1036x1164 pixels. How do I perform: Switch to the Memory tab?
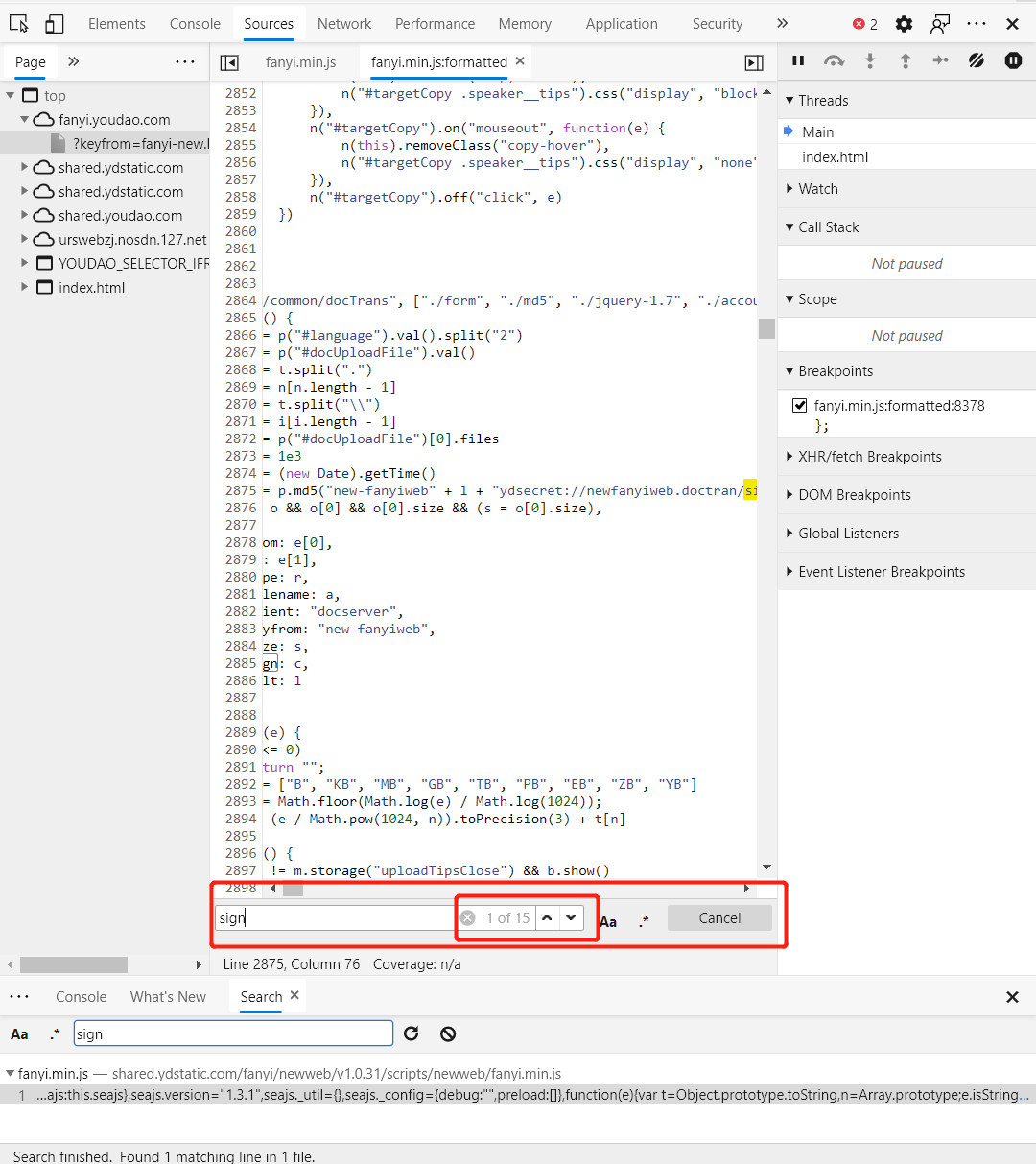tap(525, 24)
